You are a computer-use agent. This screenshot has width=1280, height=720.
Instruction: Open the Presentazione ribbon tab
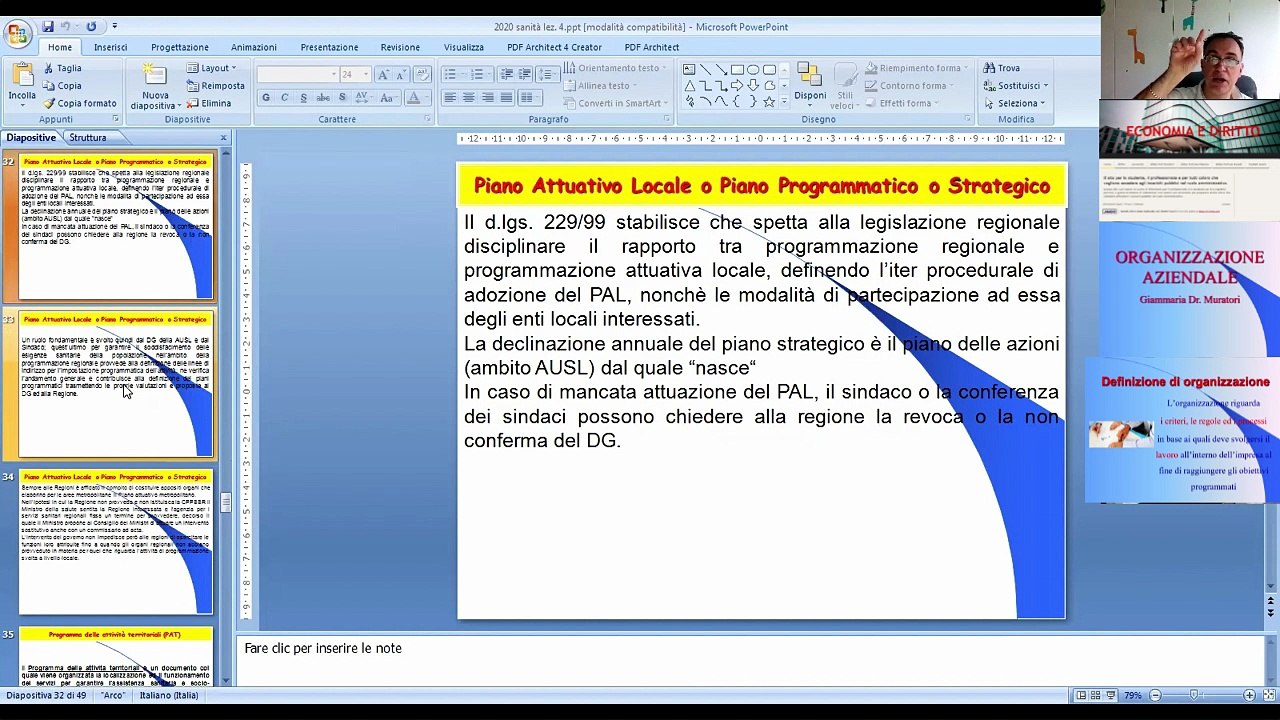[329, 47]
